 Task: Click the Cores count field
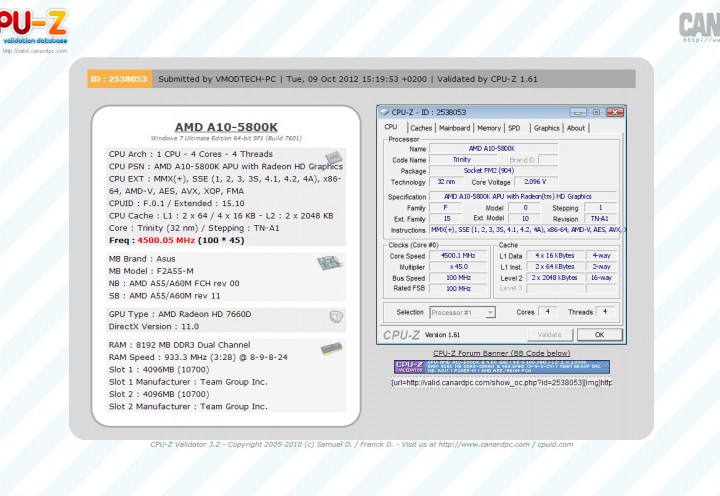point(547,312)
